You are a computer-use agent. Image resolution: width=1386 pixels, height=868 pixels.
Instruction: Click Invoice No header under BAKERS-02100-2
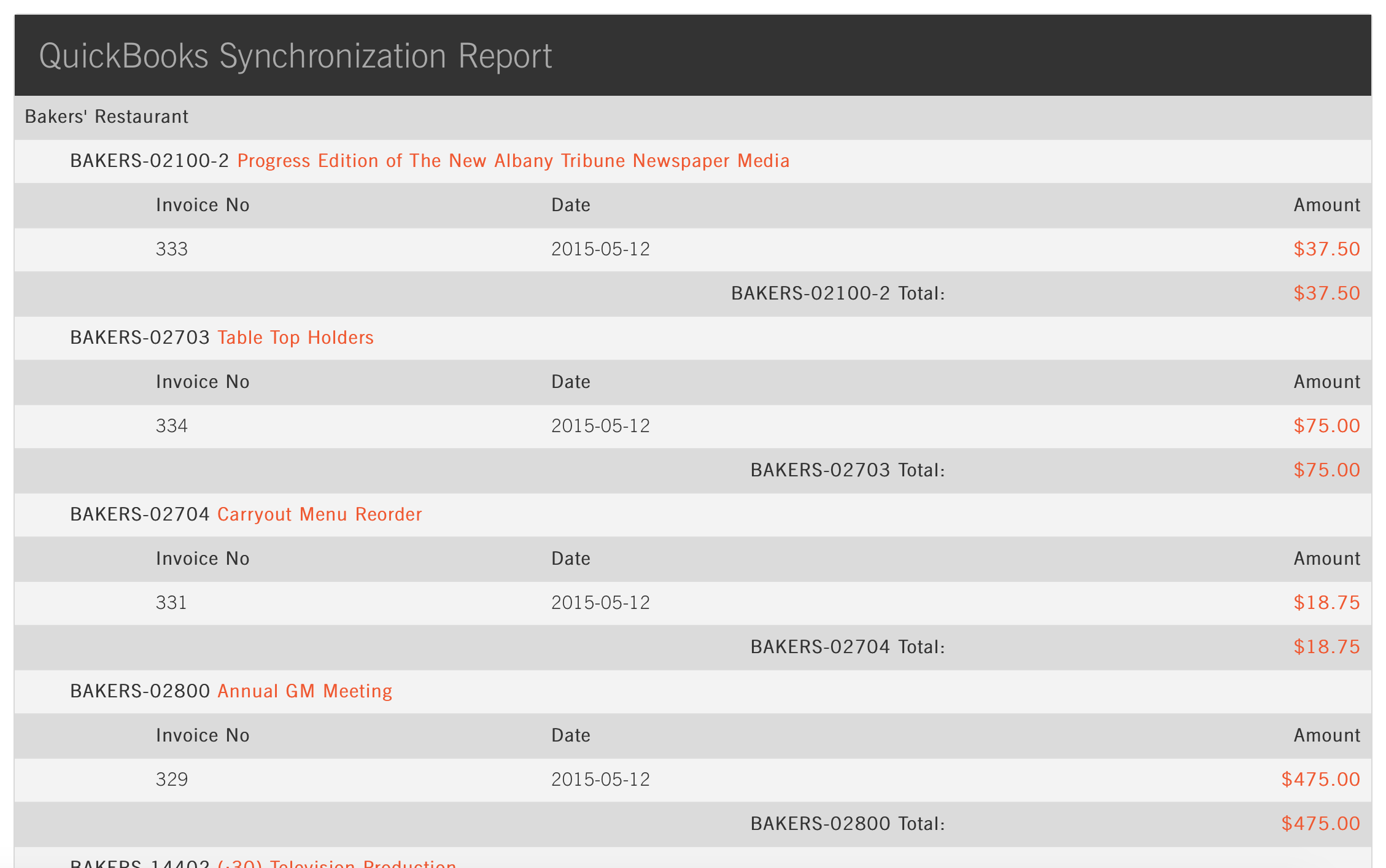(x=203, y=205)
